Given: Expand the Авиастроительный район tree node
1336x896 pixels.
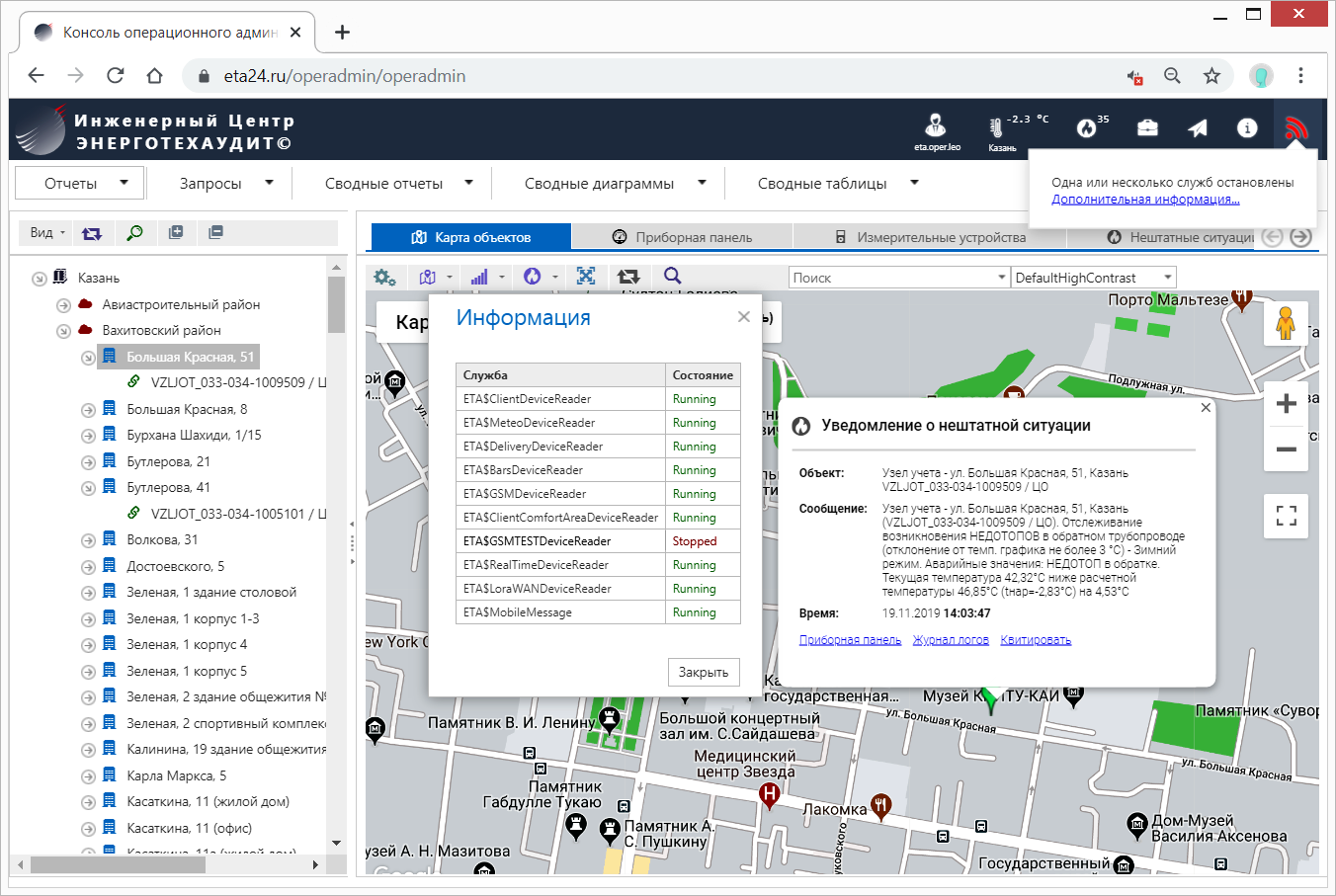Looking at the screenshot, I should pos(63,305).
